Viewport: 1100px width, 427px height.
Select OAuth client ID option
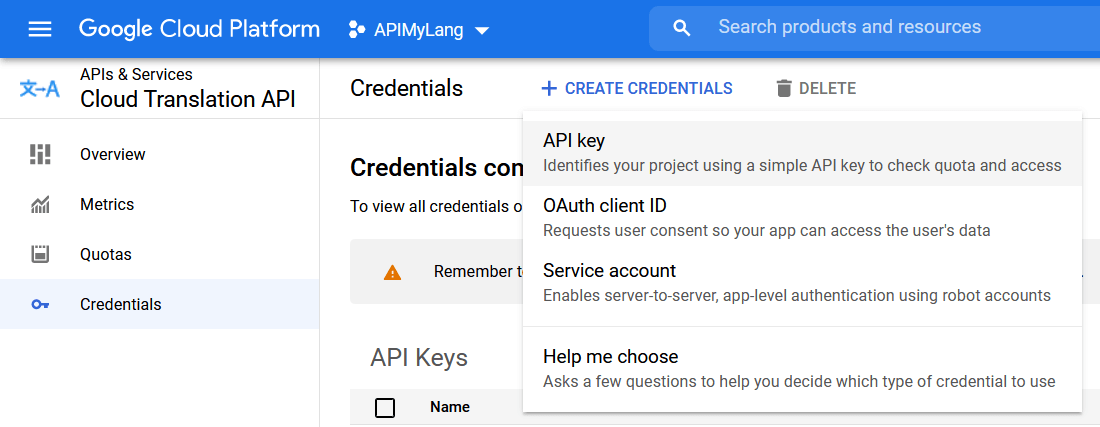coord(802,217)
